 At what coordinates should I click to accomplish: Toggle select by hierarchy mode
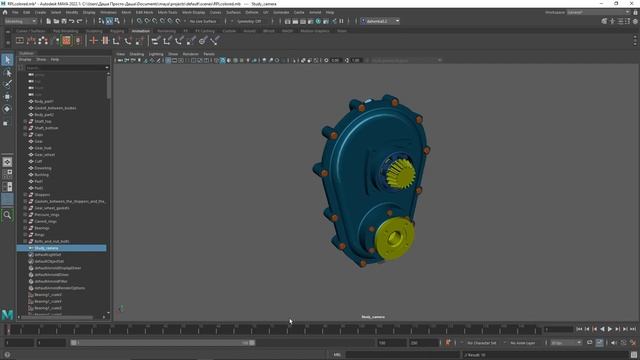coord(101,21)
